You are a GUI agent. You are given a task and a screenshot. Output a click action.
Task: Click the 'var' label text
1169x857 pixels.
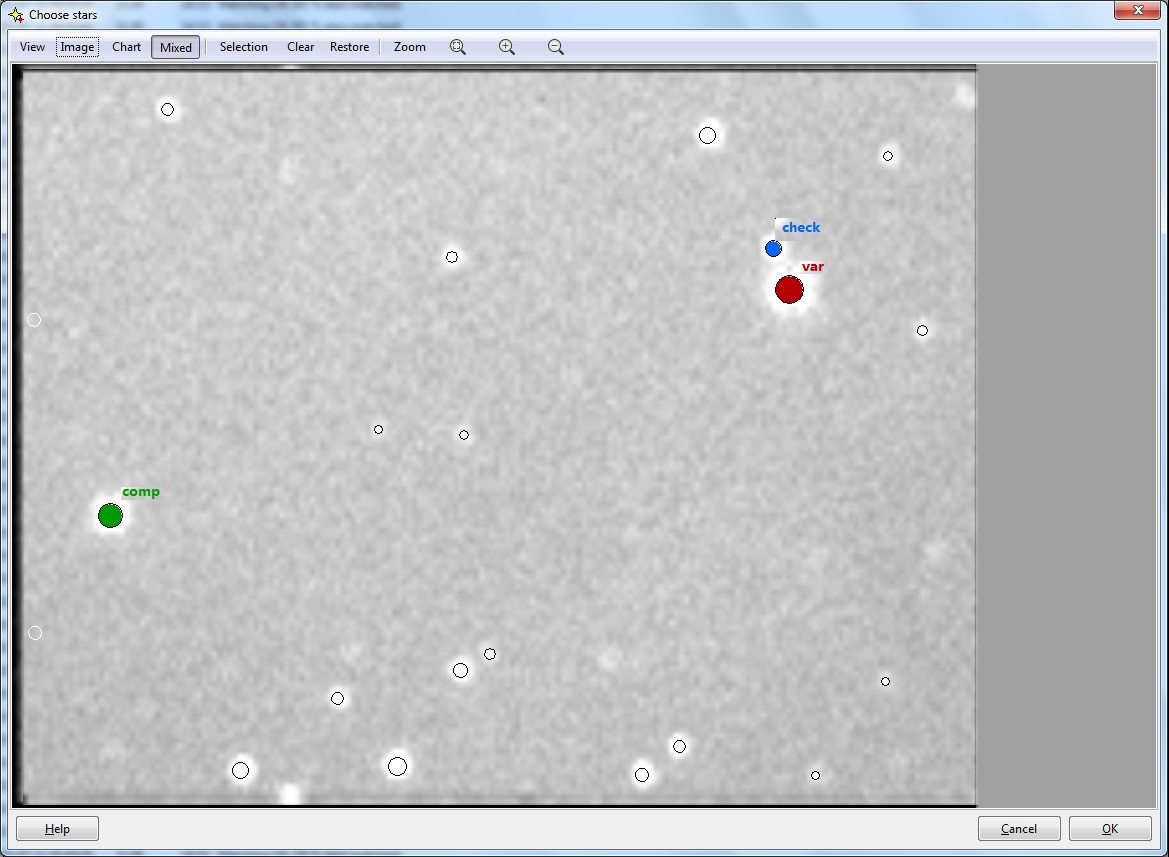(813, 267)
